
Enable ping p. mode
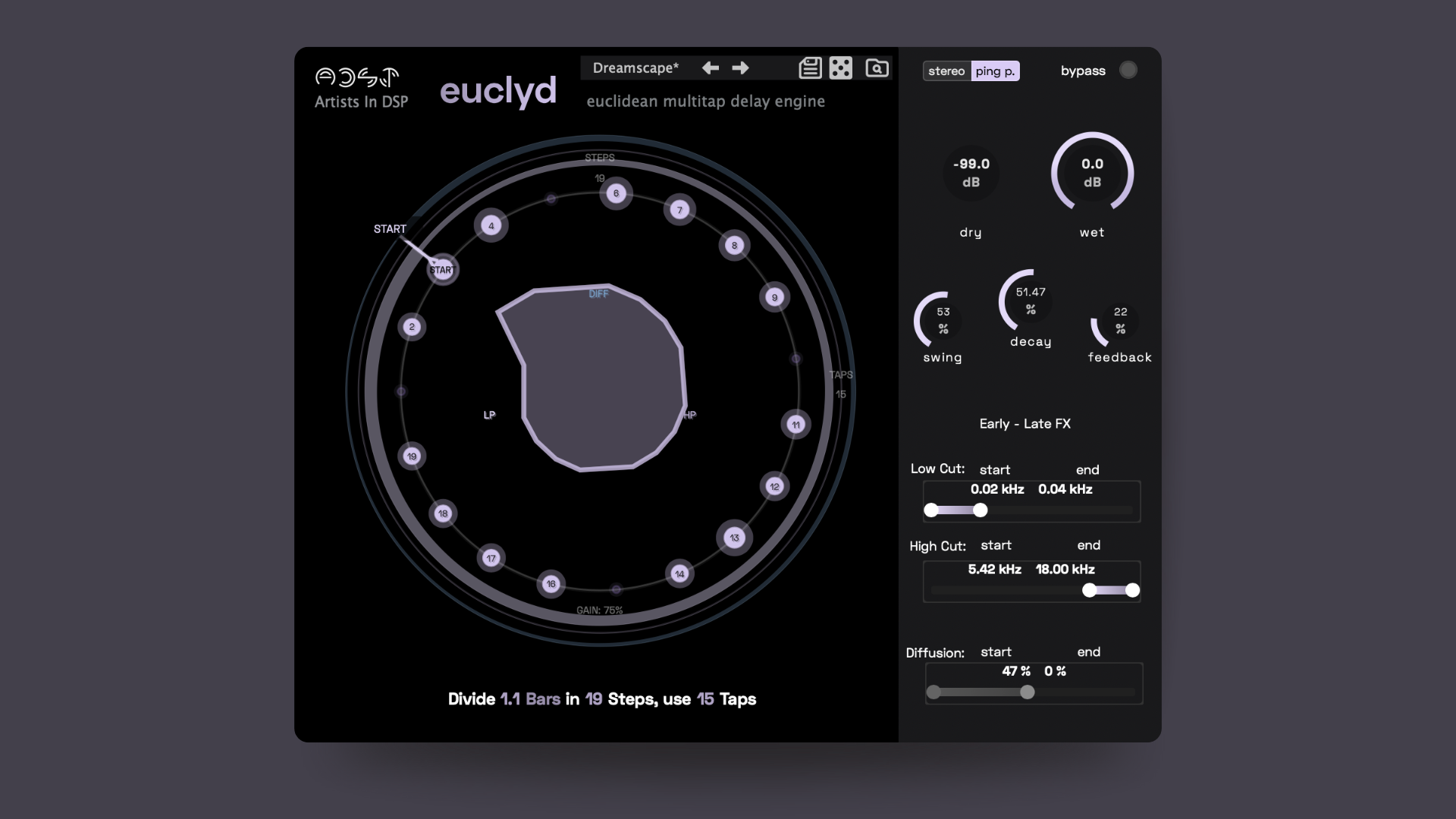(x=995, y=71)
